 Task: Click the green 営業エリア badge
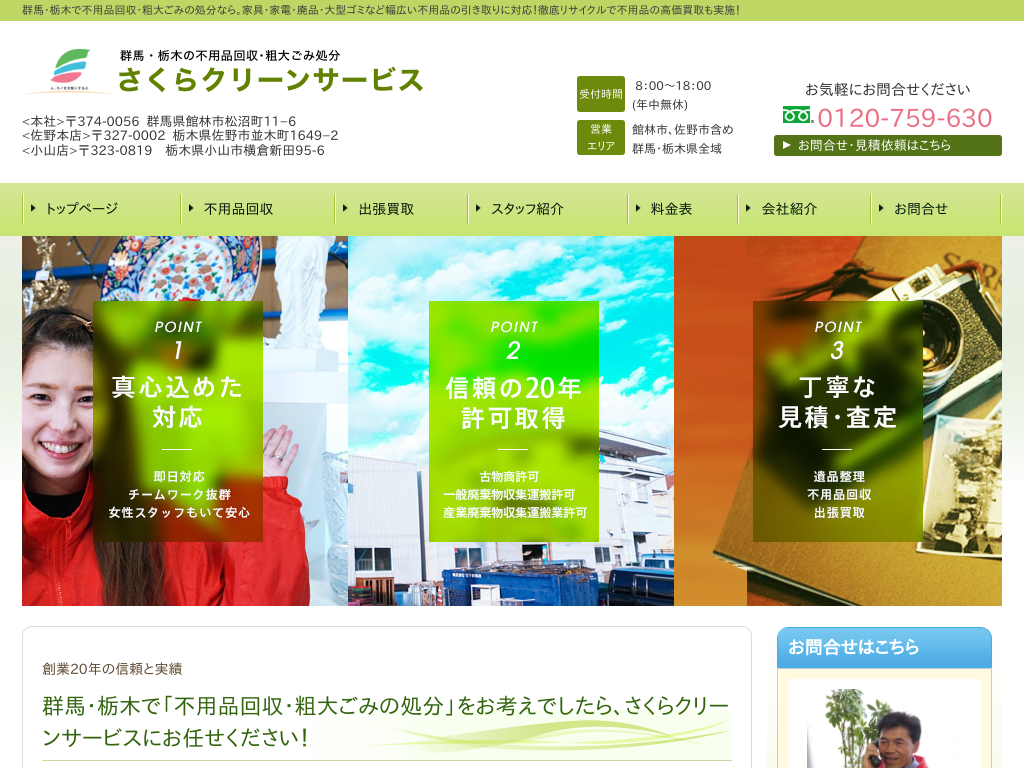pos(600,138)
